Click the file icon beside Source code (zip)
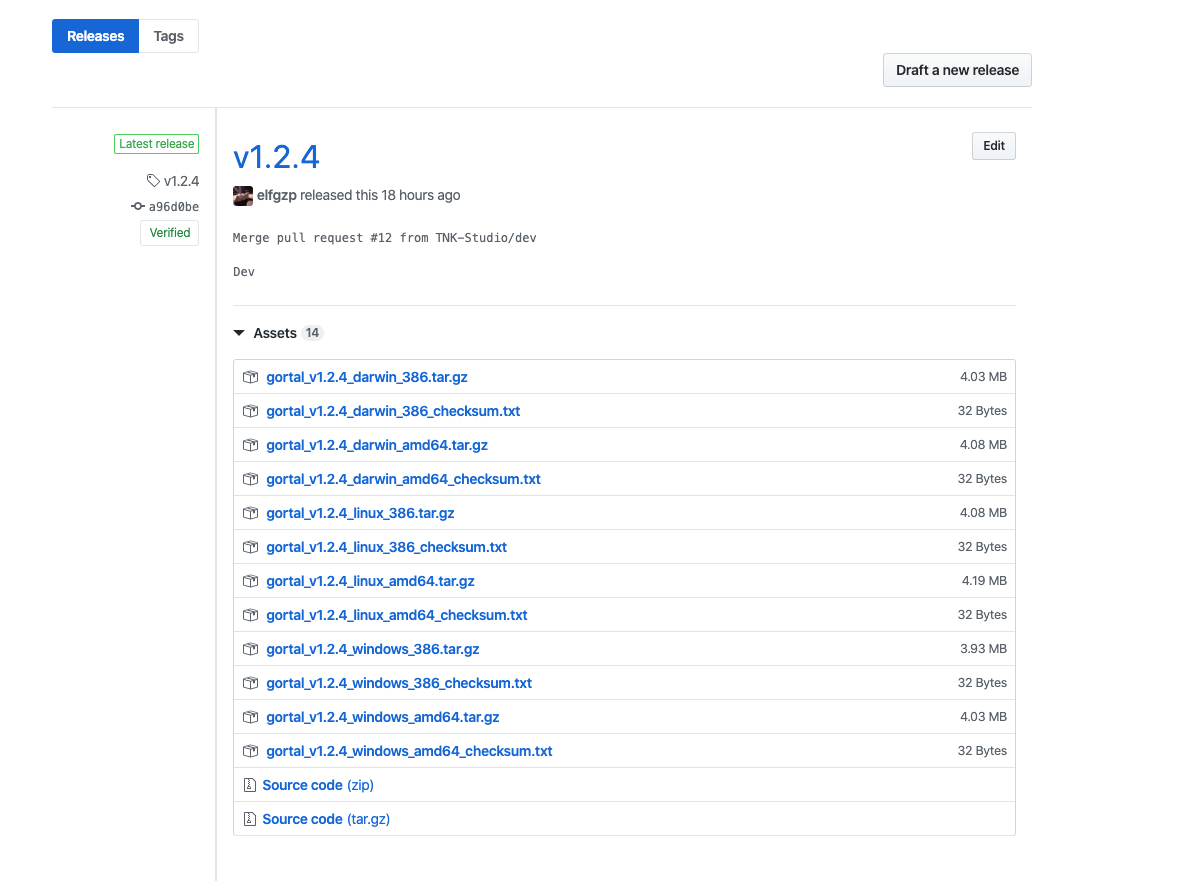 [249, 785]
